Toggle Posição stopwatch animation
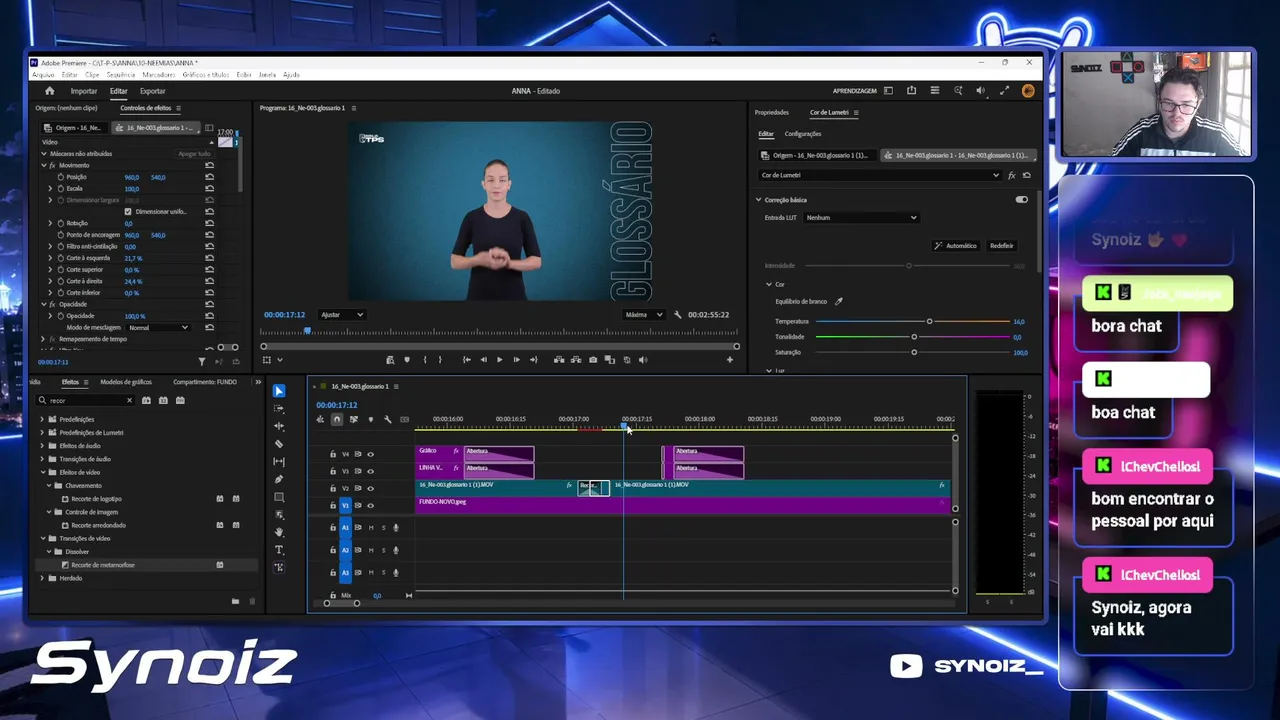This screenshot has width=1280, height=720. pos(60,177)
